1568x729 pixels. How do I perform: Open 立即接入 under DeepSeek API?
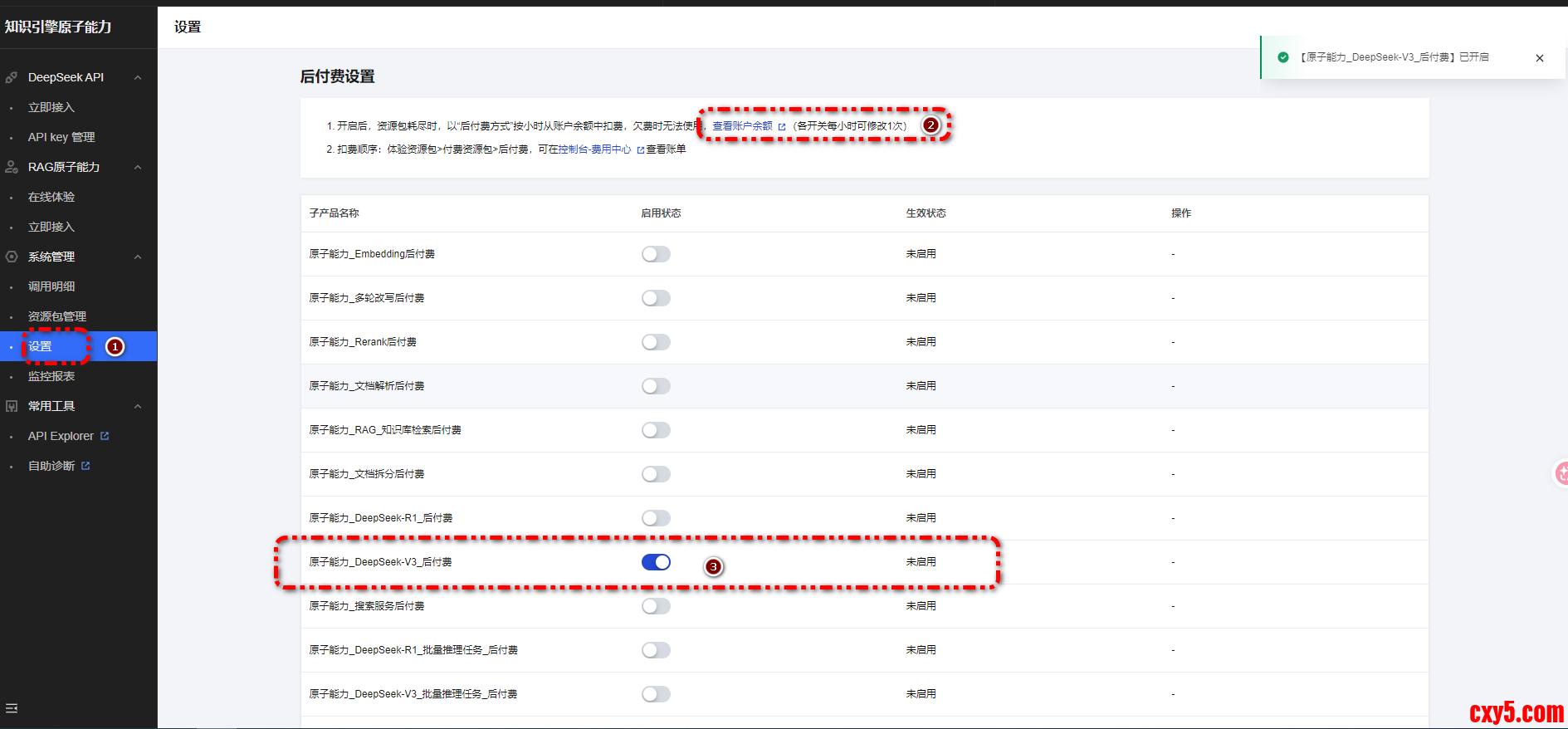tap(51, 107)
